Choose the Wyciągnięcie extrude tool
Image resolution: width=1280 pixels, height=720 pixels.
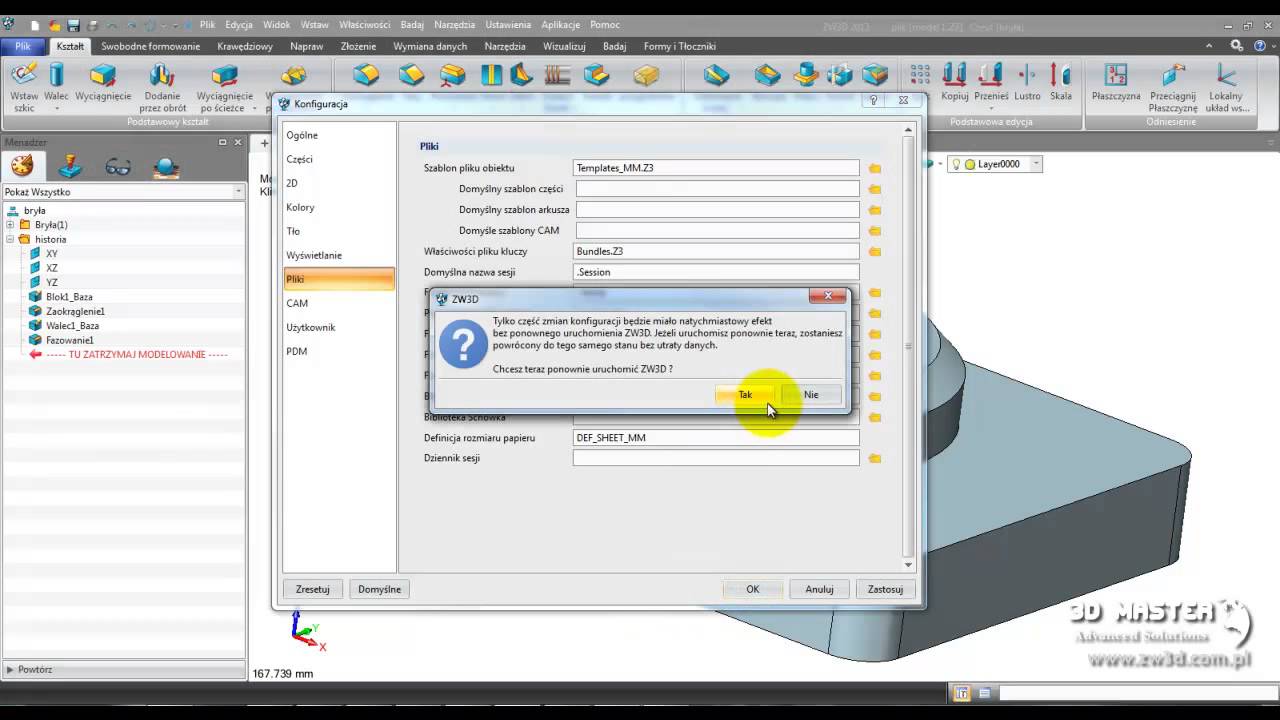[x=103, y=82]
